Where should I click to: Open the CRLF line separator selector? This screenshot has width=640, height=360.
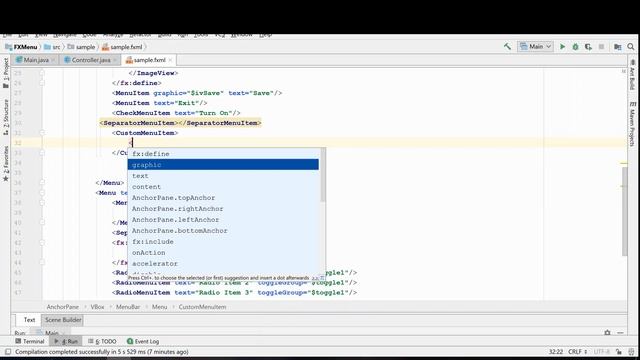577,351
